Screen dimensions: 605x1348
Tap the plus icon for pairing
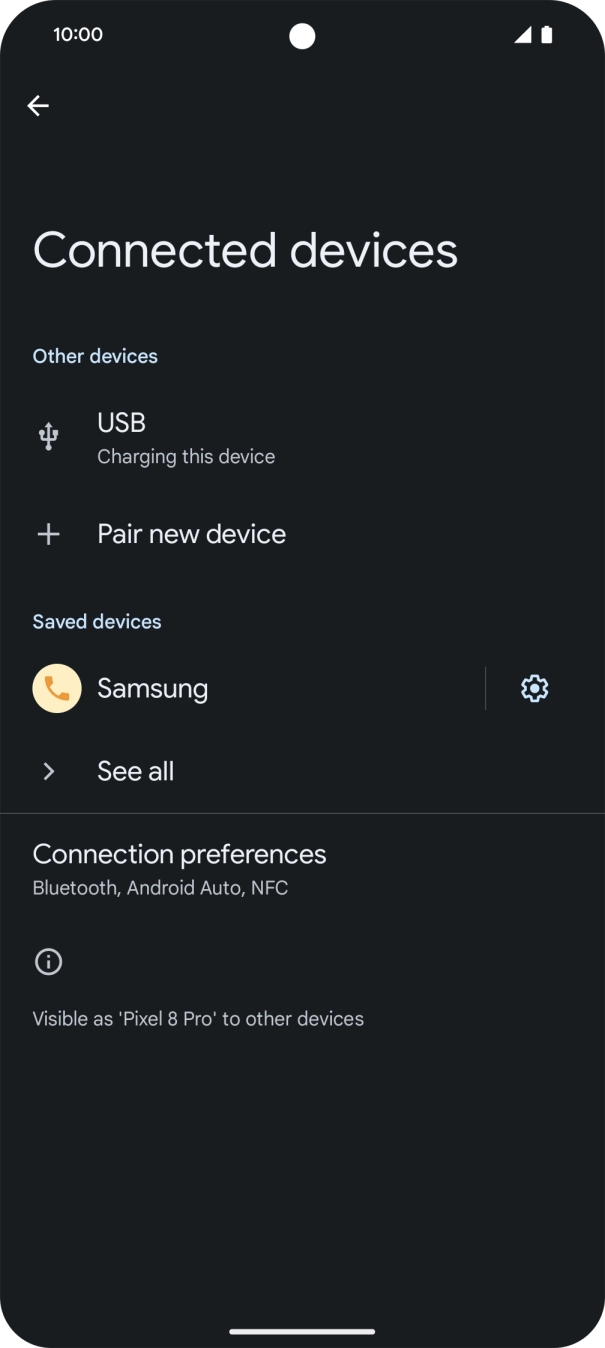48,534
